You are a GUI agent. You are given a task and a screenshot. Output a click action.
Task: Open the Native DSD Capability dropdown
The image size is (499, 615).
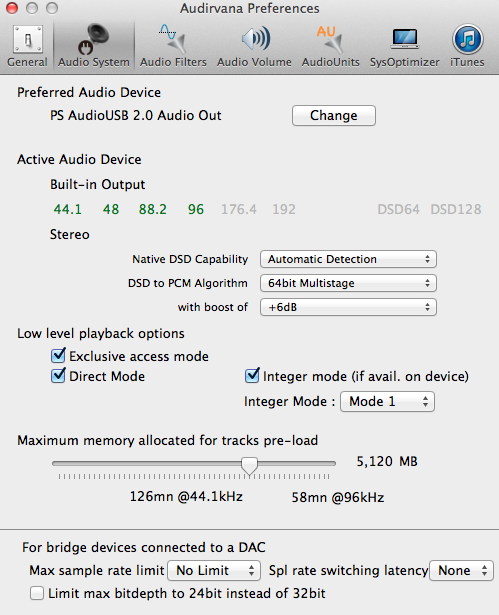[348, 259]
